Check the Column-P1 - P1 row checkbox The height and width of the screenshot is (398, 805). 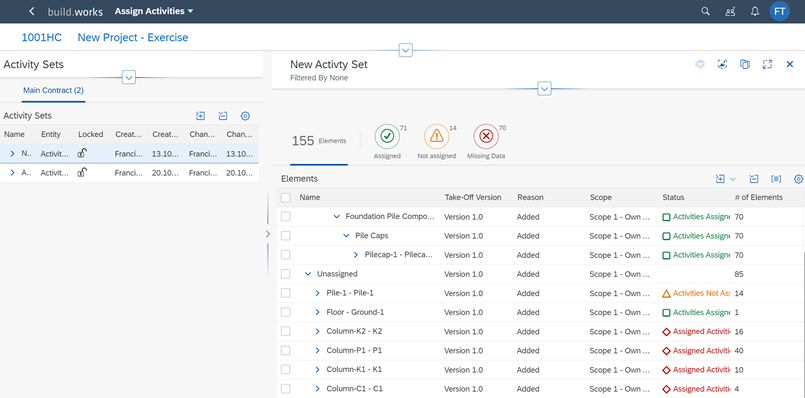(285, 350)
